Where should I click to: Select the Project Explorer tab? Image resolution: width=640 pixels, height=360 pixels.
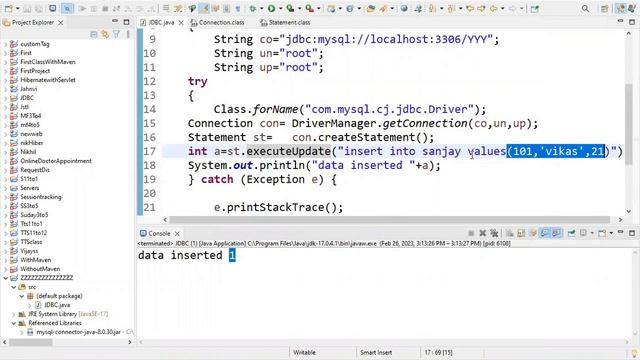click(x=33, y=22)
